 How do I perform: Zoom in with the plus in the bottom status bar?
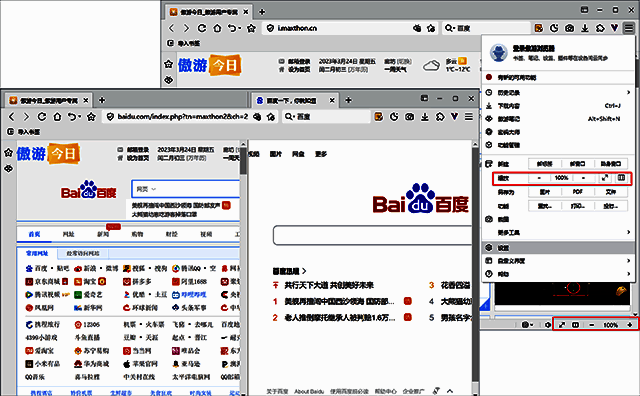[630, 325]
